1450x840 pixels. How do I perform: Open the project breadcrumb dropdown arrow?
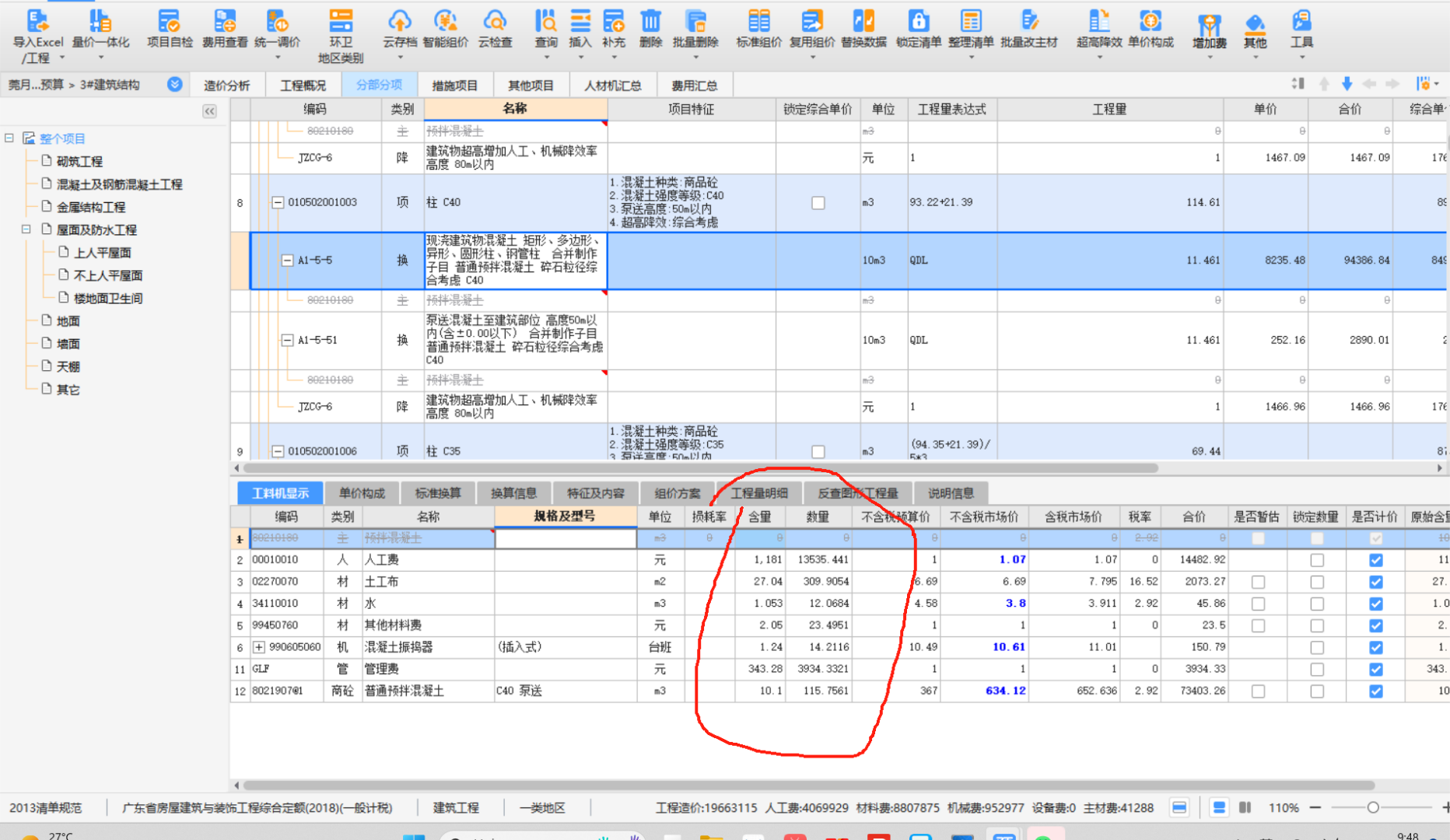174,84
